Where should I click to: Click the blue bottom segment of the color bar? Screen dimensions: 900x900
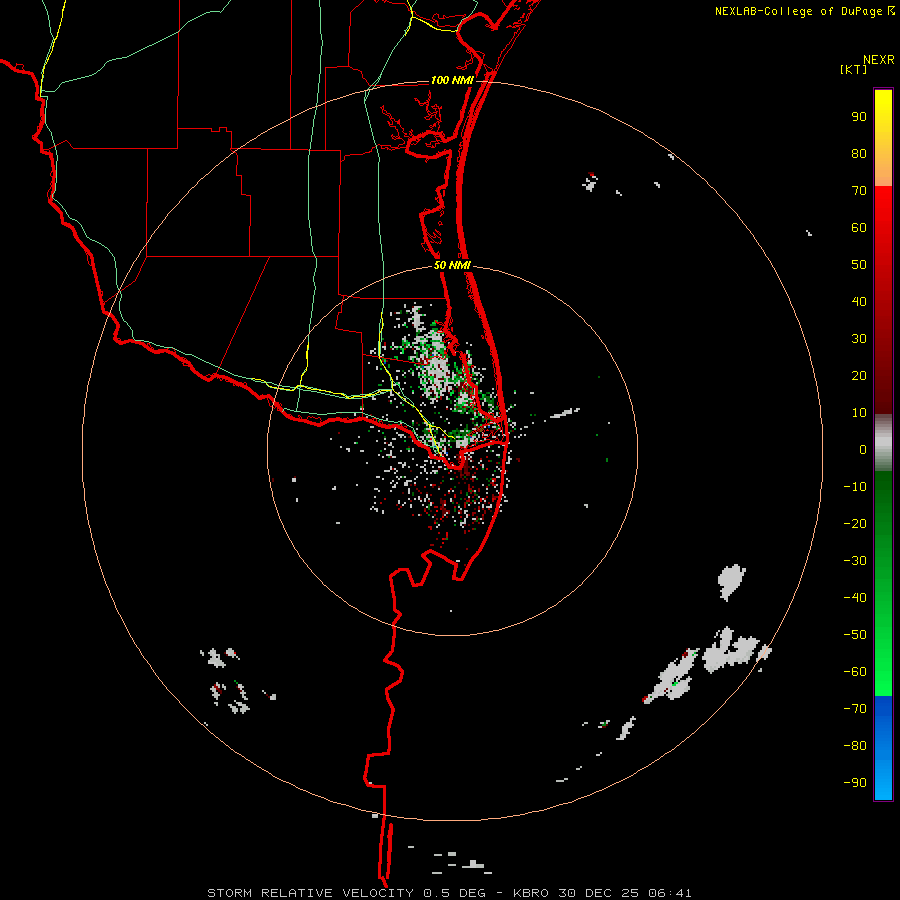point(883,747)
